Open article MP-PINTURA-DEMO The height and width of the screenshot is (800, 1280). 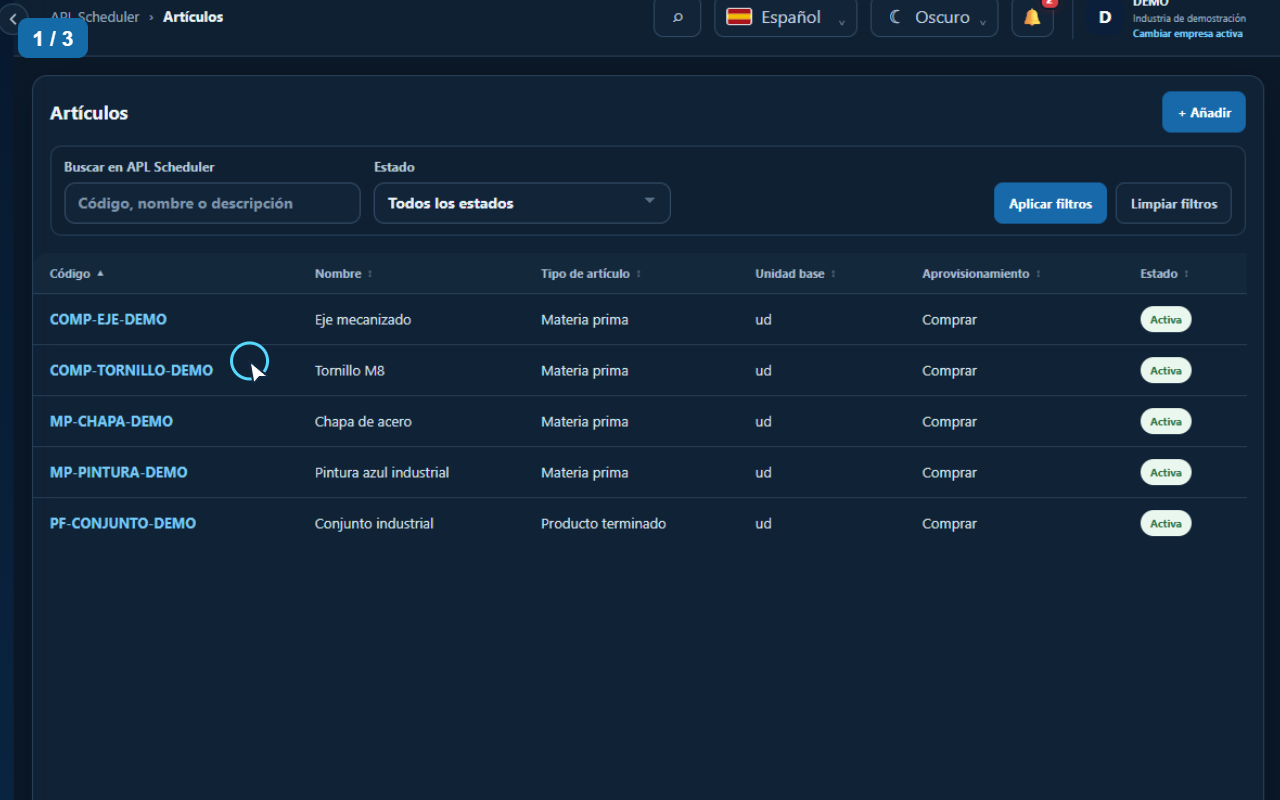(x=119, y=473)
